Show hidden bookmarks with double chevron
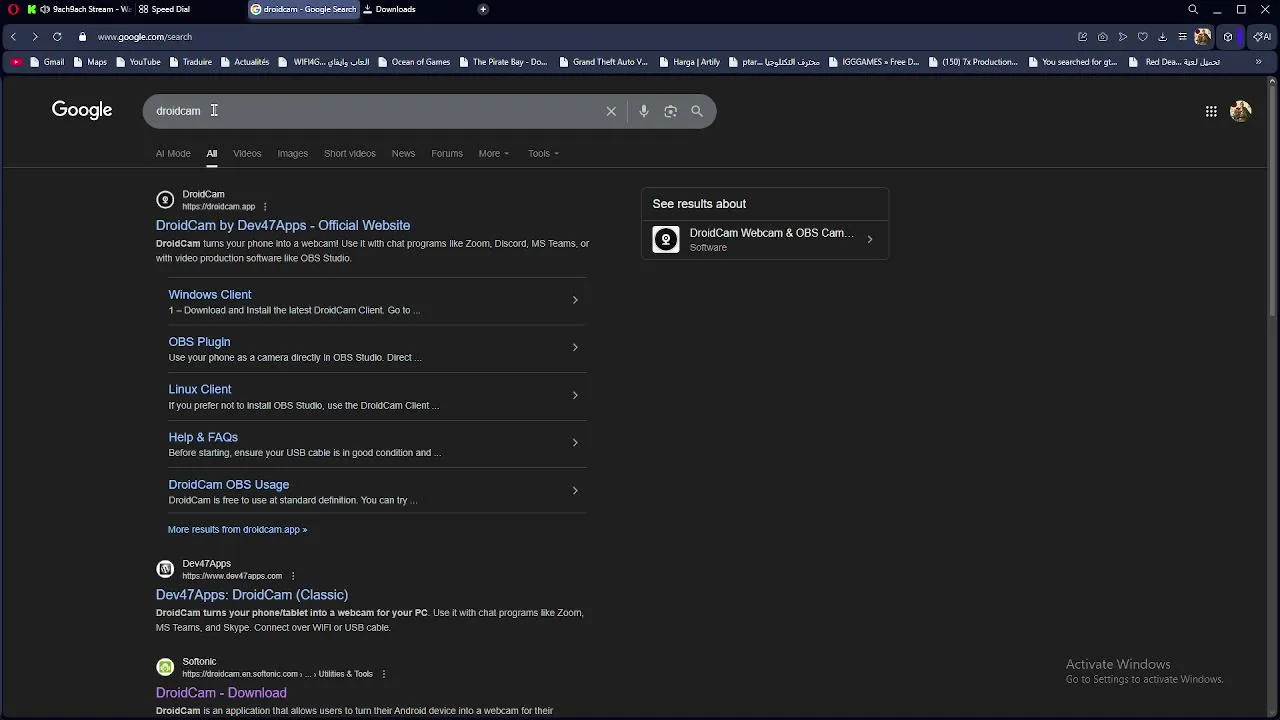Viewport: 1280px width, 720px height. point(1258,62)
